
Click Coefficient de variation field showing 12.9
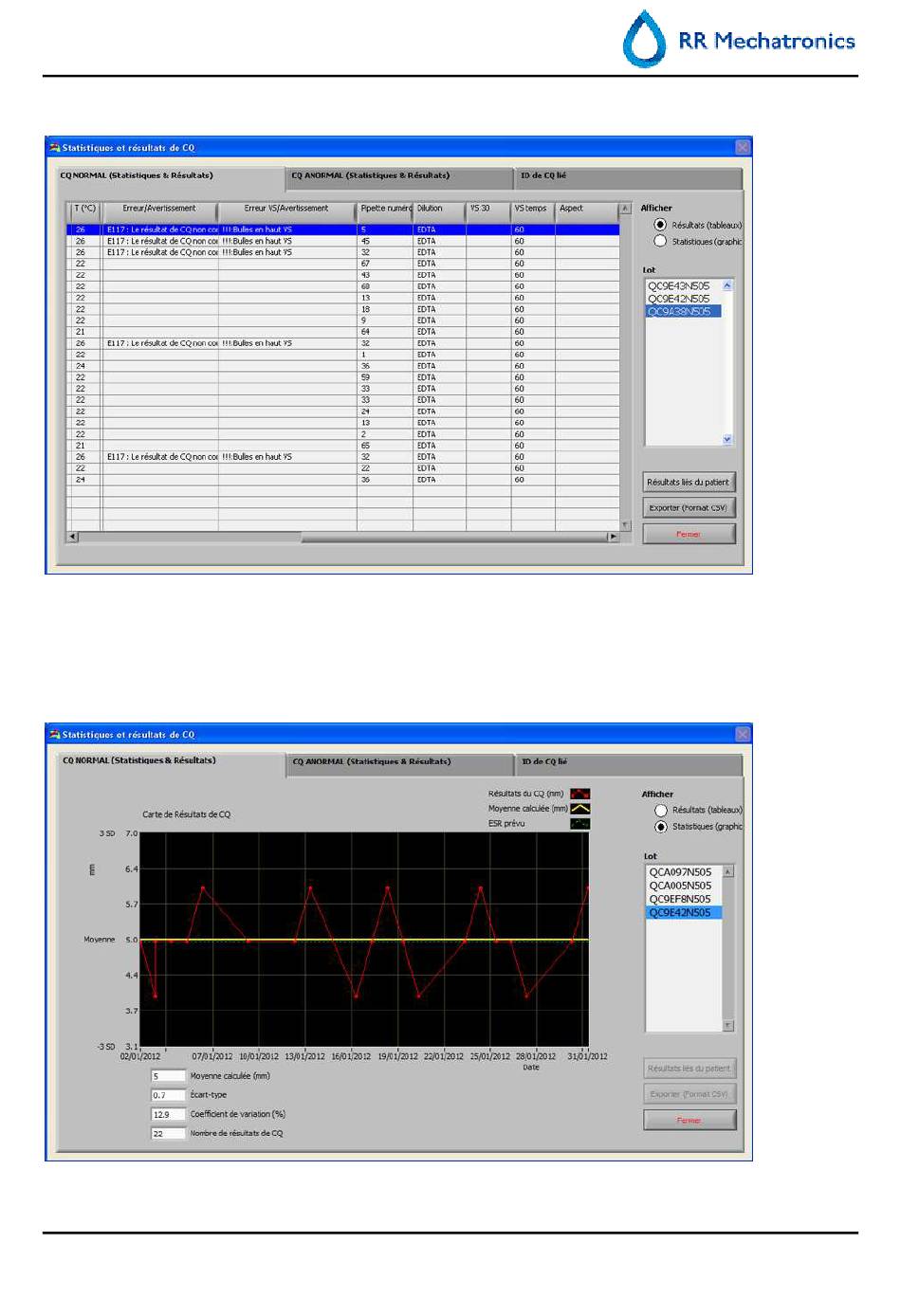168,1114
